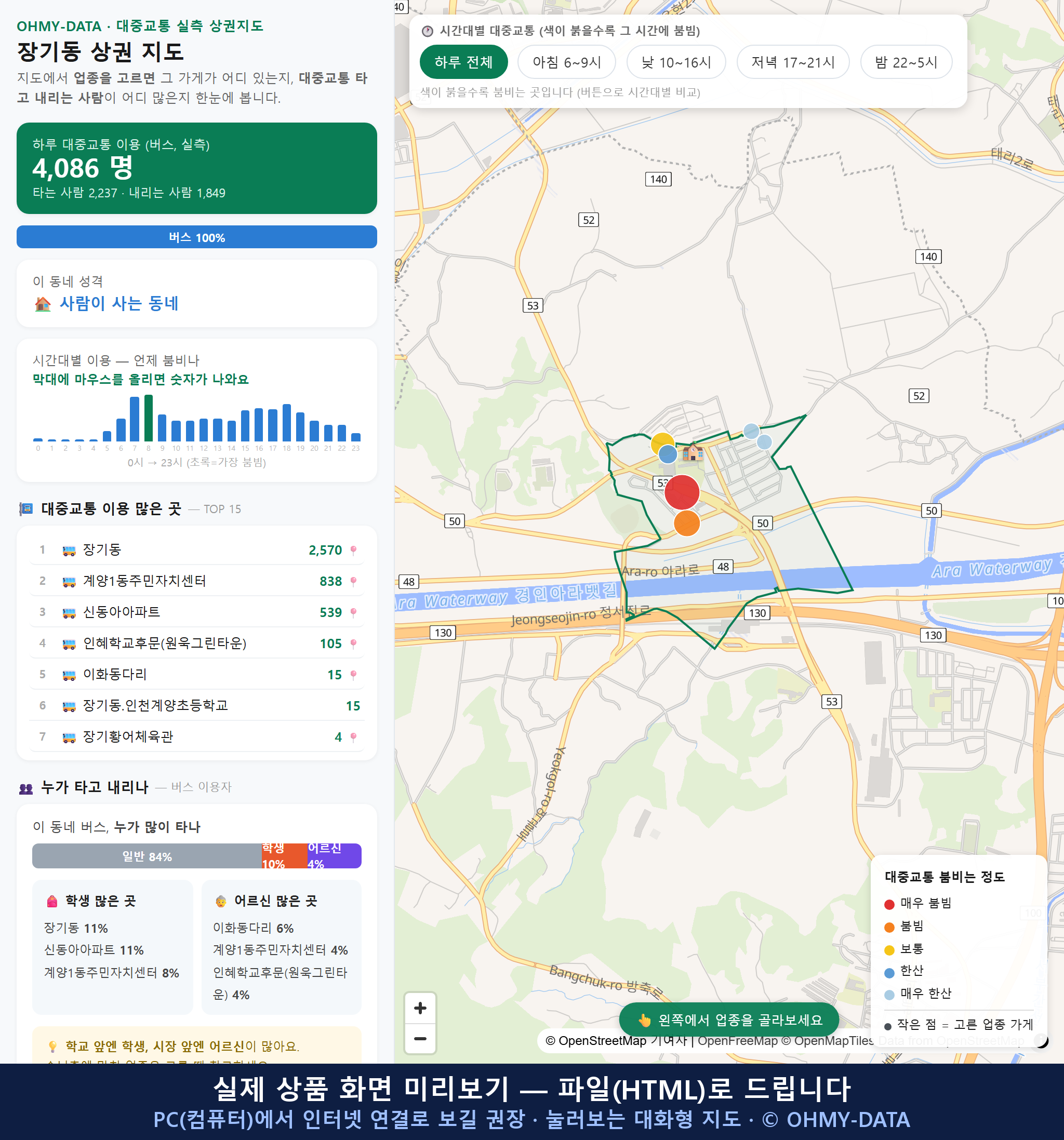This screenshot has height=1140, width=1064.
Task: Select the 이화동다리 list row
Action: [x=197, y=675]
